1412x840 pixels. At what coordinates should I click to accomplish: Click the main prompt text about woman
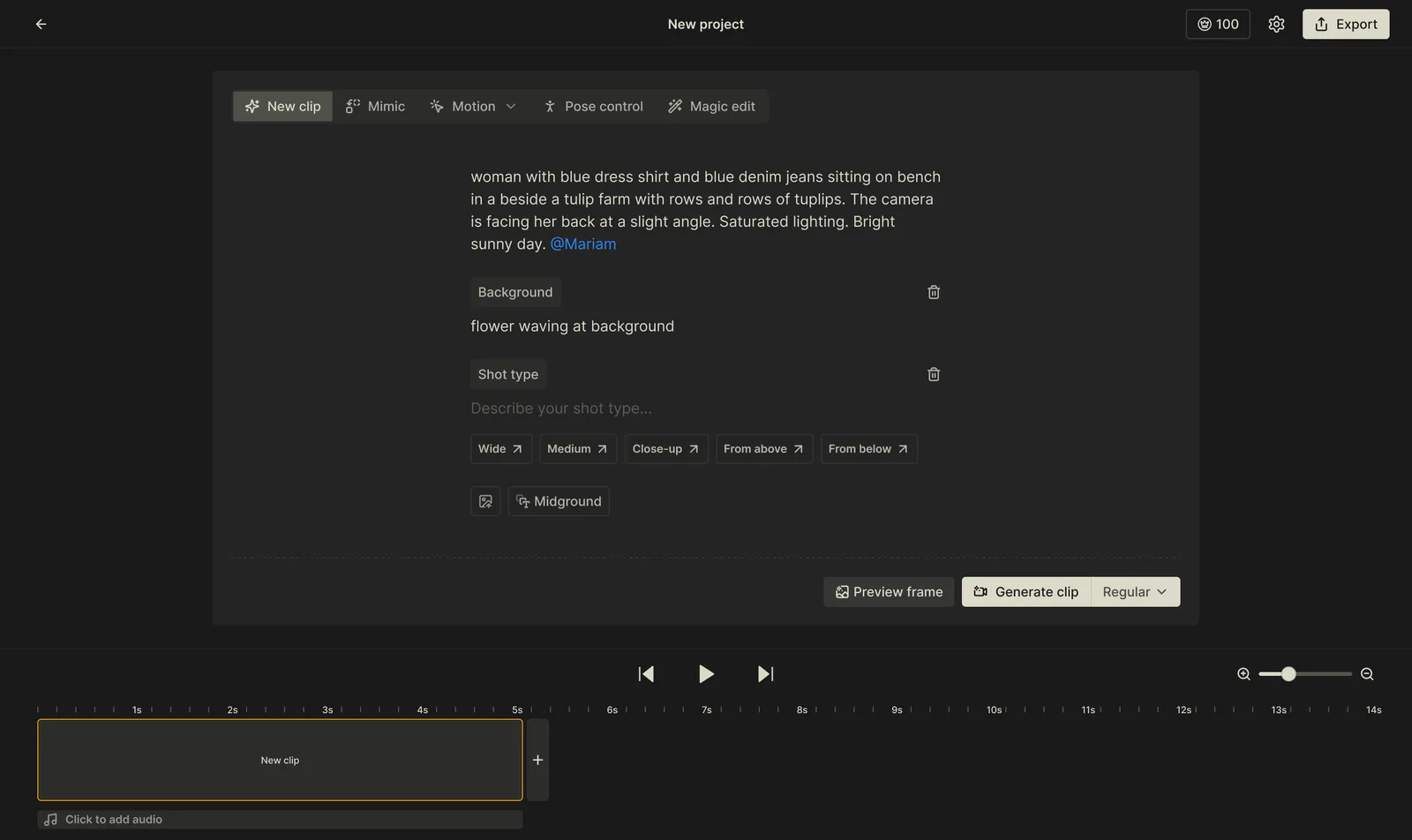tap(706, 210)
